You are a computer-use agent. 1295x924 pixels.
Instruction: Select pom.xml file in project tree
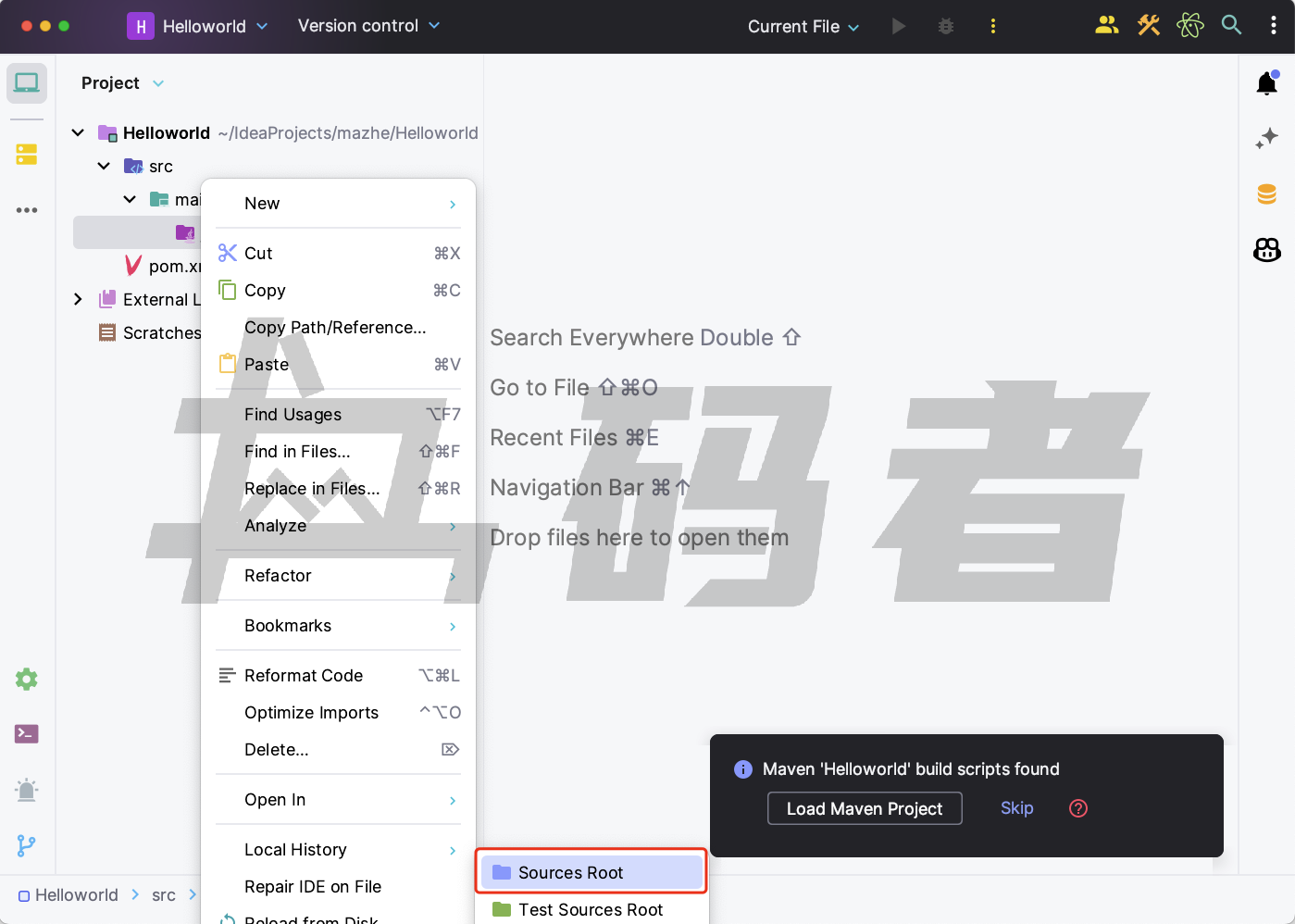tap(173, 267)
